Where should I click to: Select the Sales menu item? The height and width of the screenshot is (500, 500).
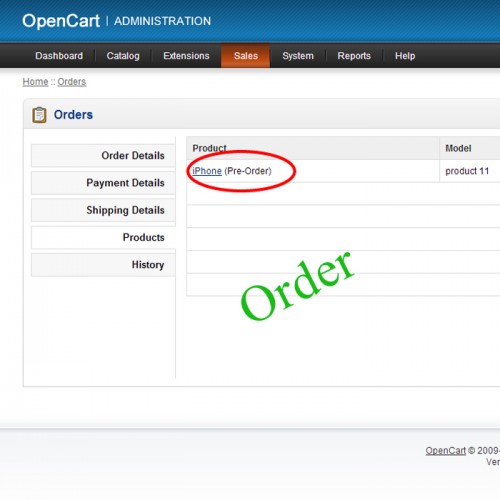coord(246,56)
